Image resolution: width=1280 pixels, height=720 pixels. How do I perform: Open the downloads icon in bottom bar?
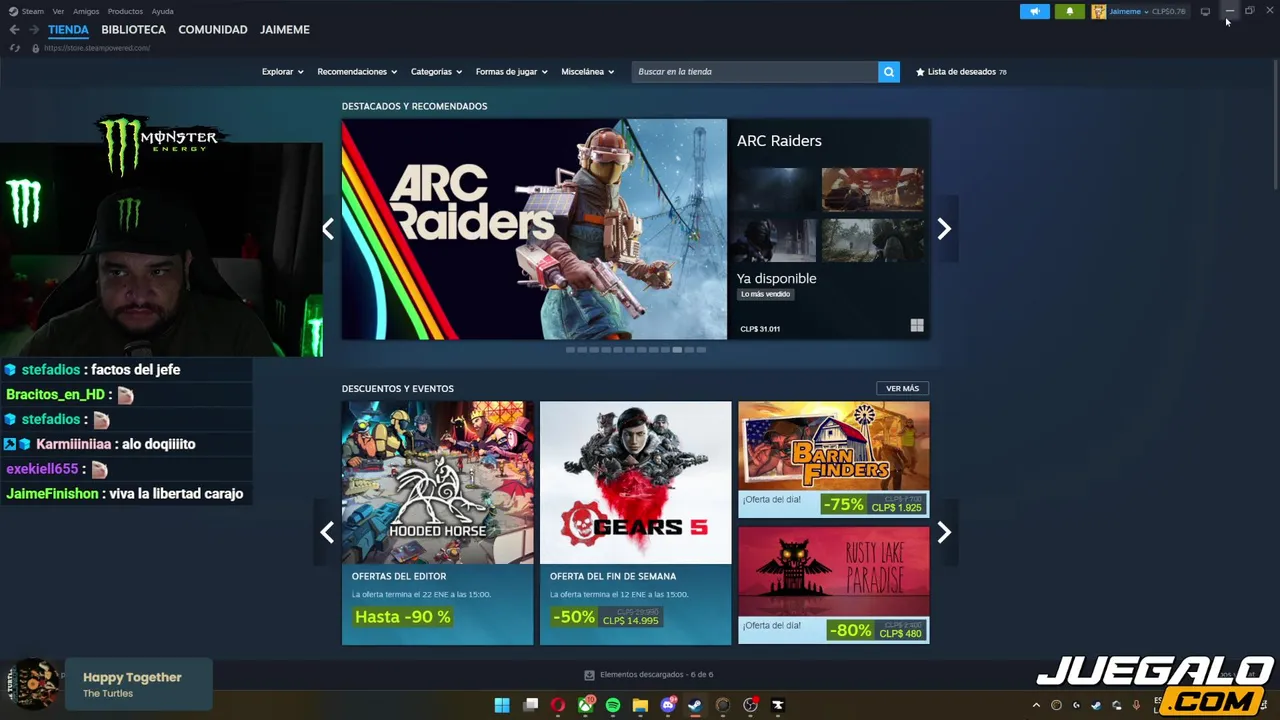click(589, 675)
